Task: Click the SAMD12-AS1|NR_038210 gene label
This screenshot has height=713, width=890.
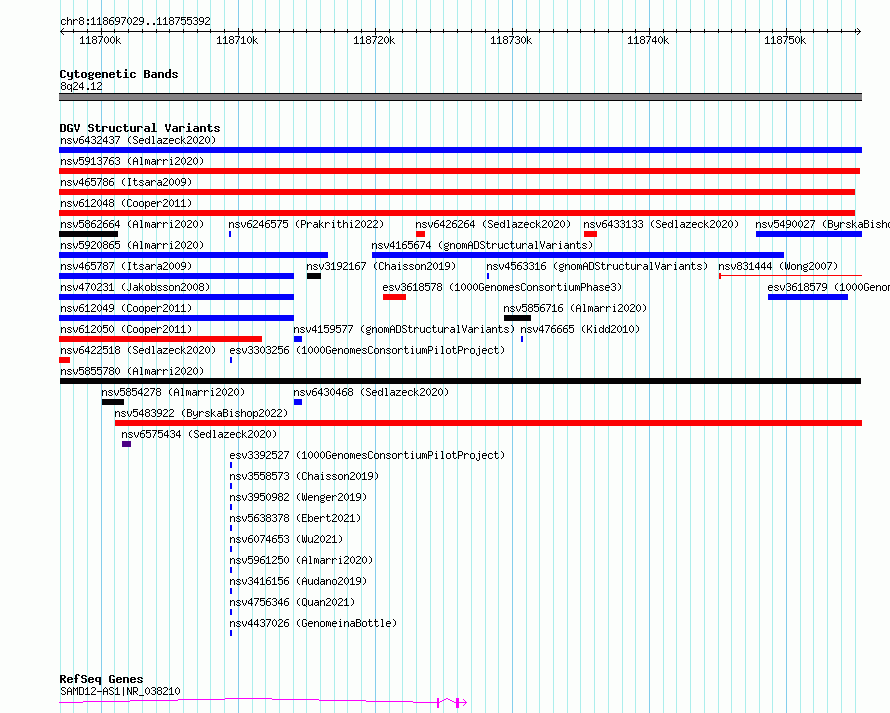Action: click(x=120, y=691)
